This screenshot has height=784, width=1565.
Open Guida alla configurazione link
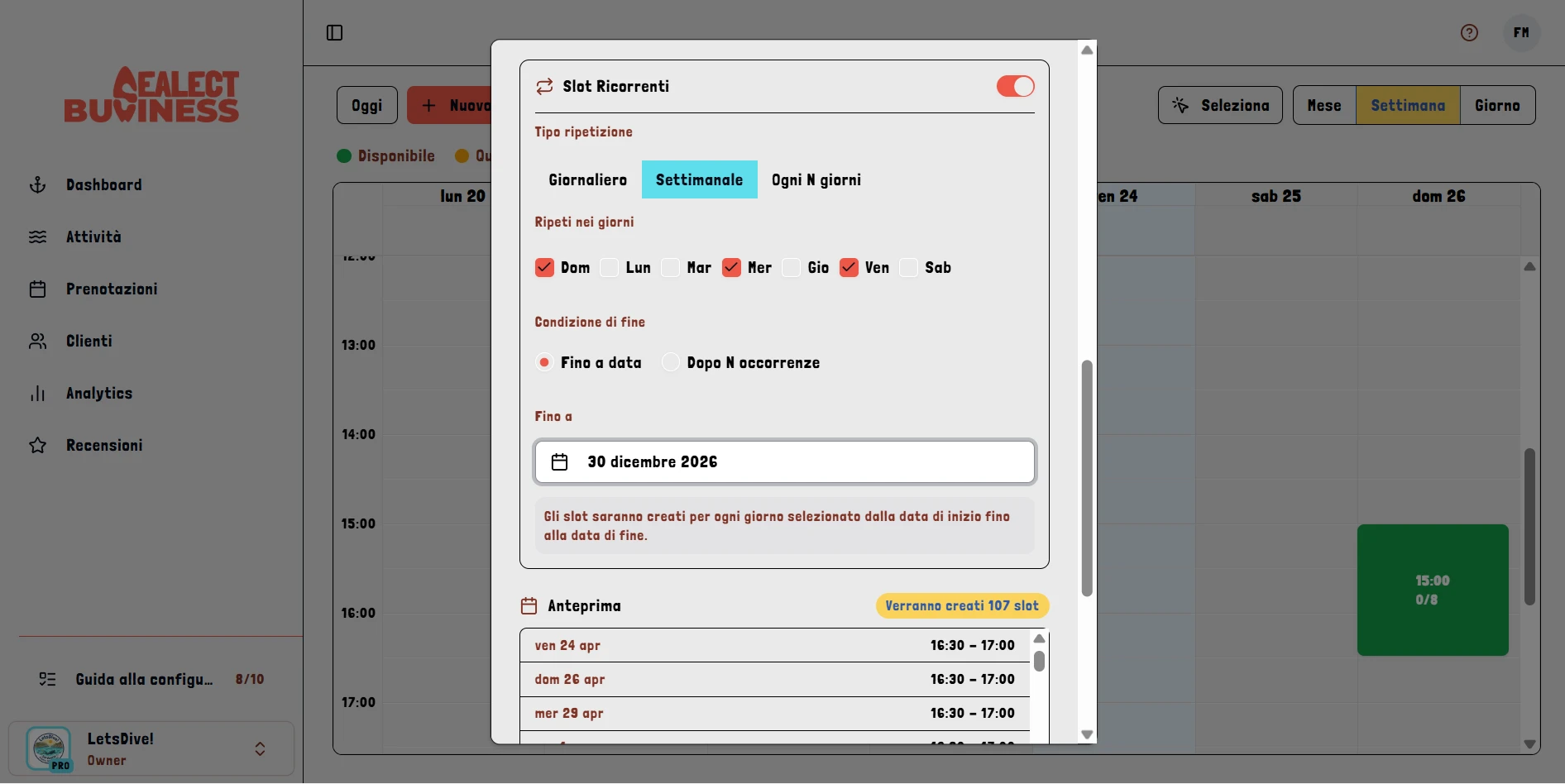tap(152, 679)
